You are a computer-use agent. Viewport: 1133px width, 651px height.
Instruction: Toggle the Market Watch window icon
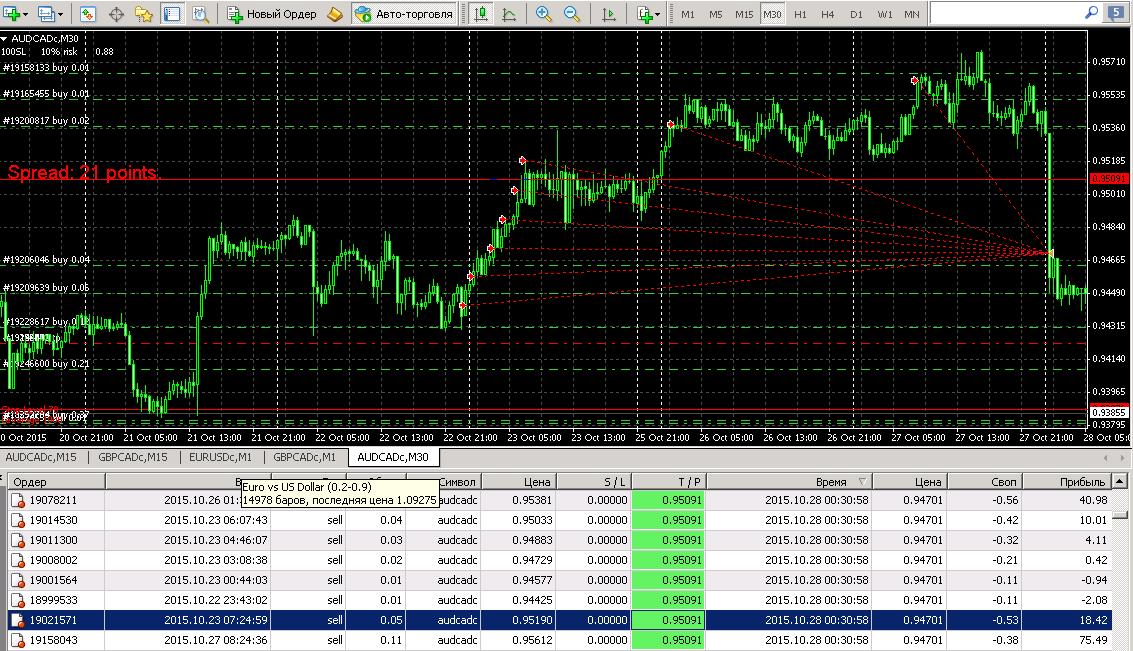click(x=87, y=13)
